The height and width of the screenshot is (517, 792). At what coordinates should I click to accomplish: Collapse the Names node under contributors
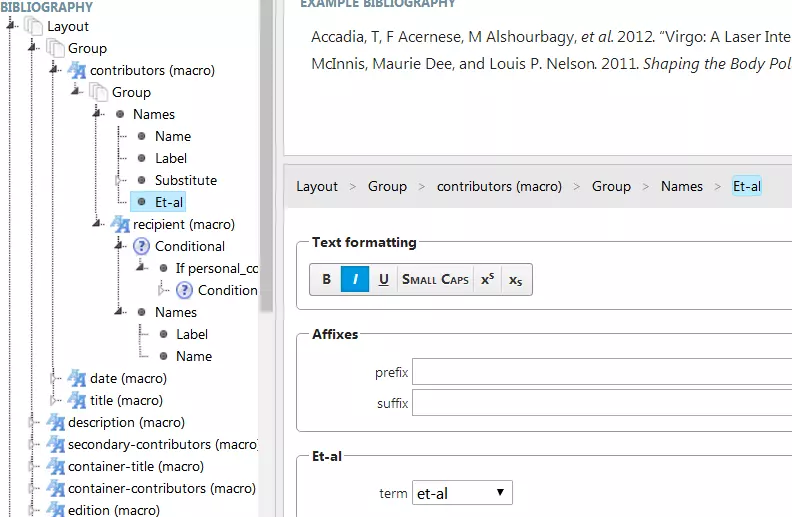[98, 114]
